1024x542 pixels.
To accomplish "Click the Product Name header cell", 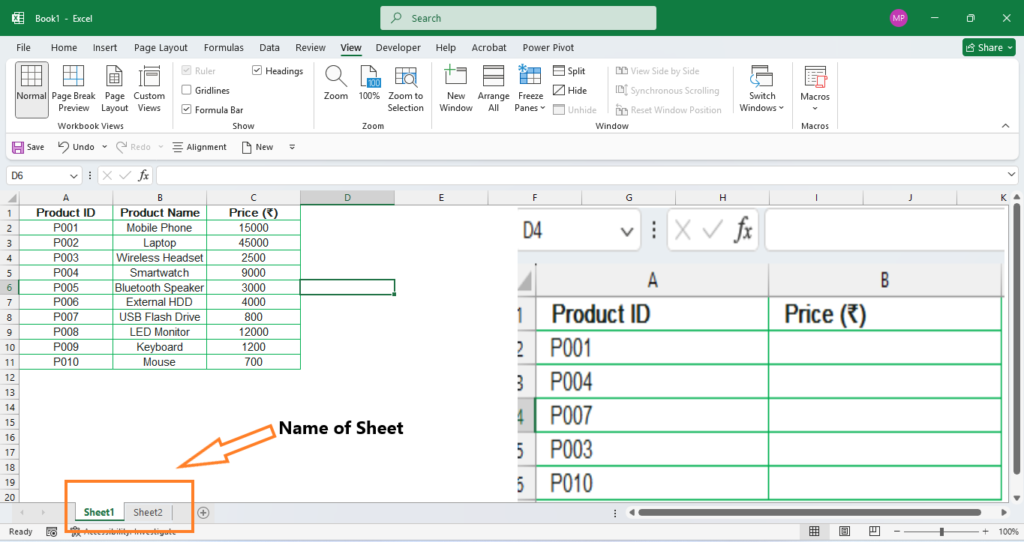I will pyautogui.click(x=159, y=213).
